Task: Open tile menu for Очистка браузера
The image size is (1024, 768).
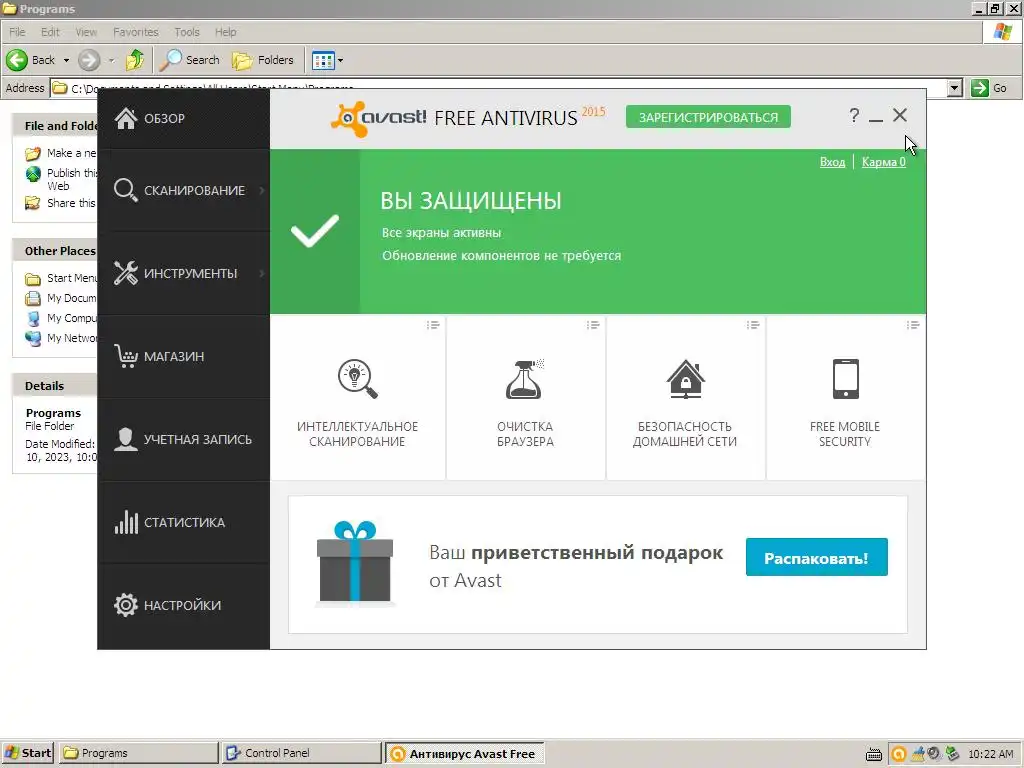Action: pyautogui.click(x=593, y=325)
